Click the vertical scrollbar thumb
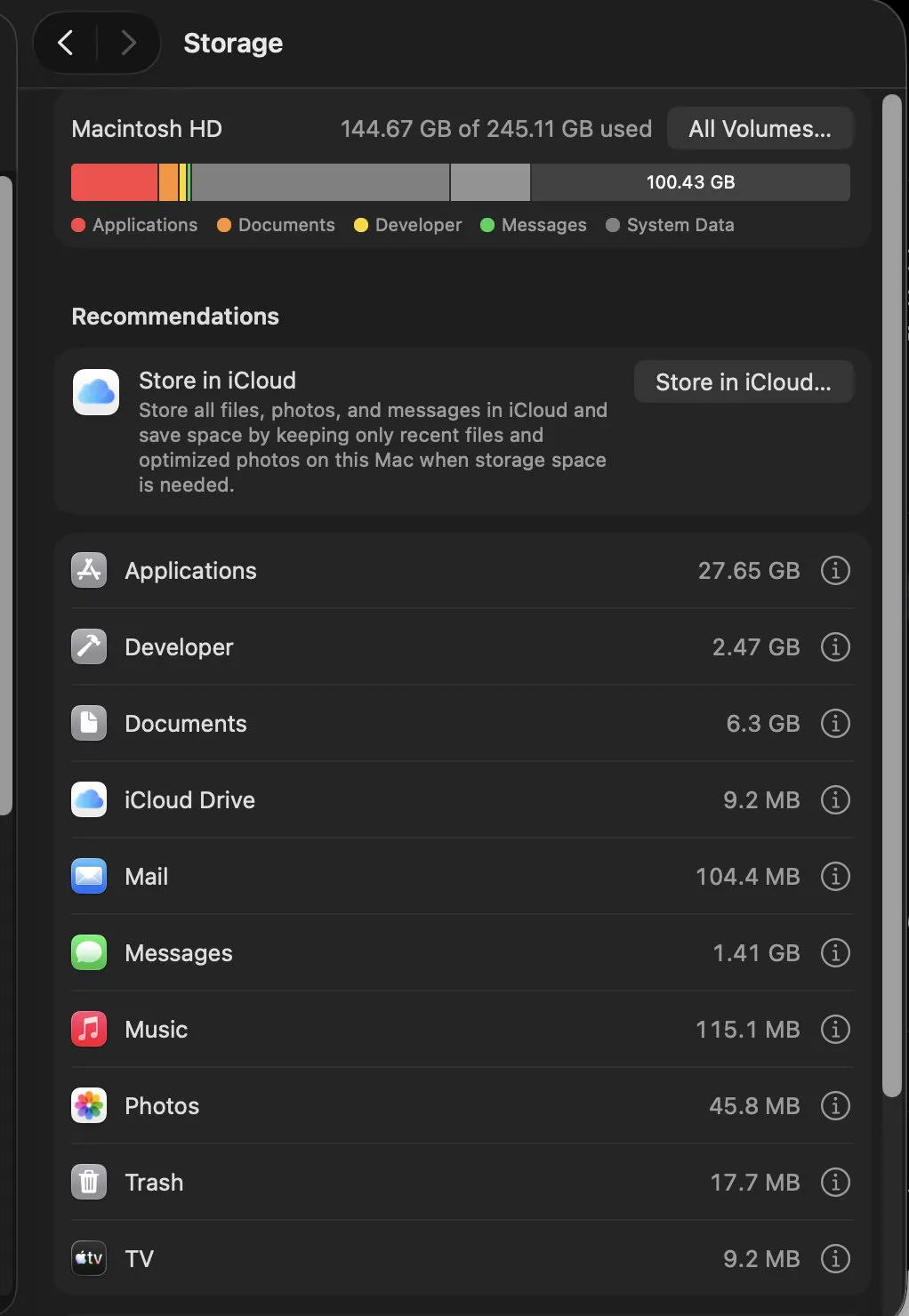The image size is (909, 1316). click(891, 596)
